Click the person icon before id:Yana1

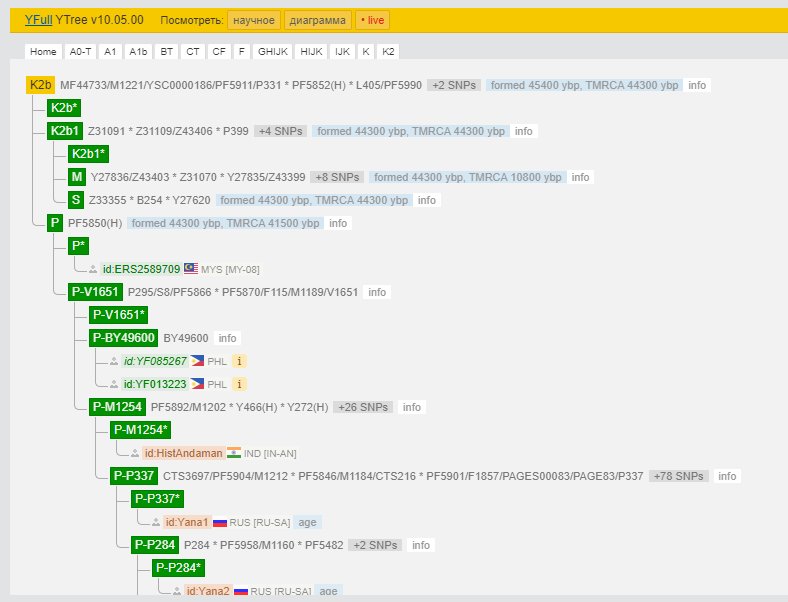tap(156, 523)
